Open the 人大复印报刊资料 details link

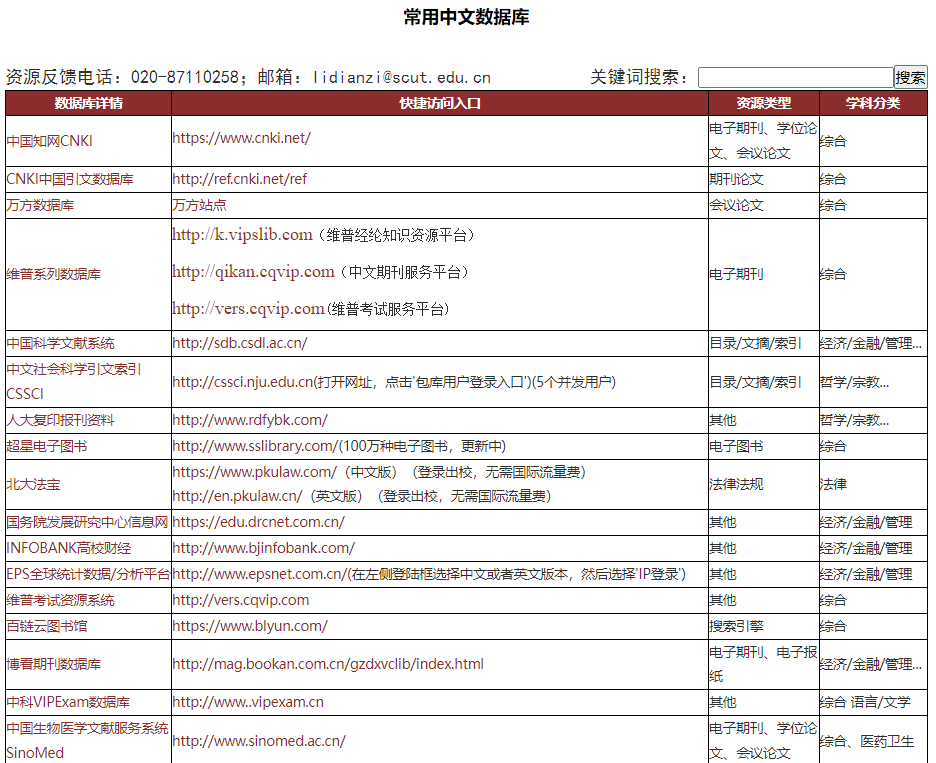pyautogui.click(x=60, y=420)
